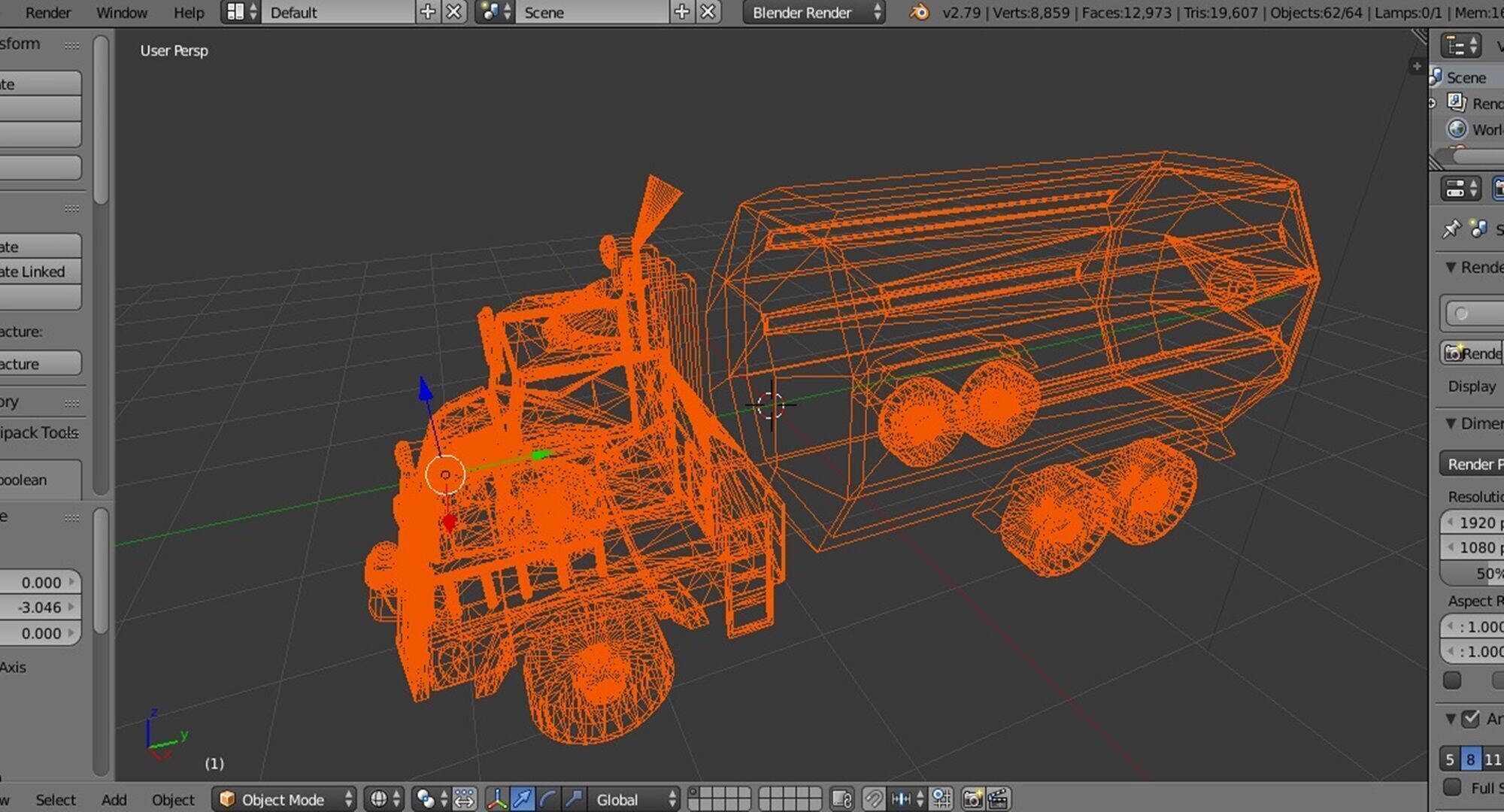
Task: Add a new screen layout next to Default
Action: point(427,12)
